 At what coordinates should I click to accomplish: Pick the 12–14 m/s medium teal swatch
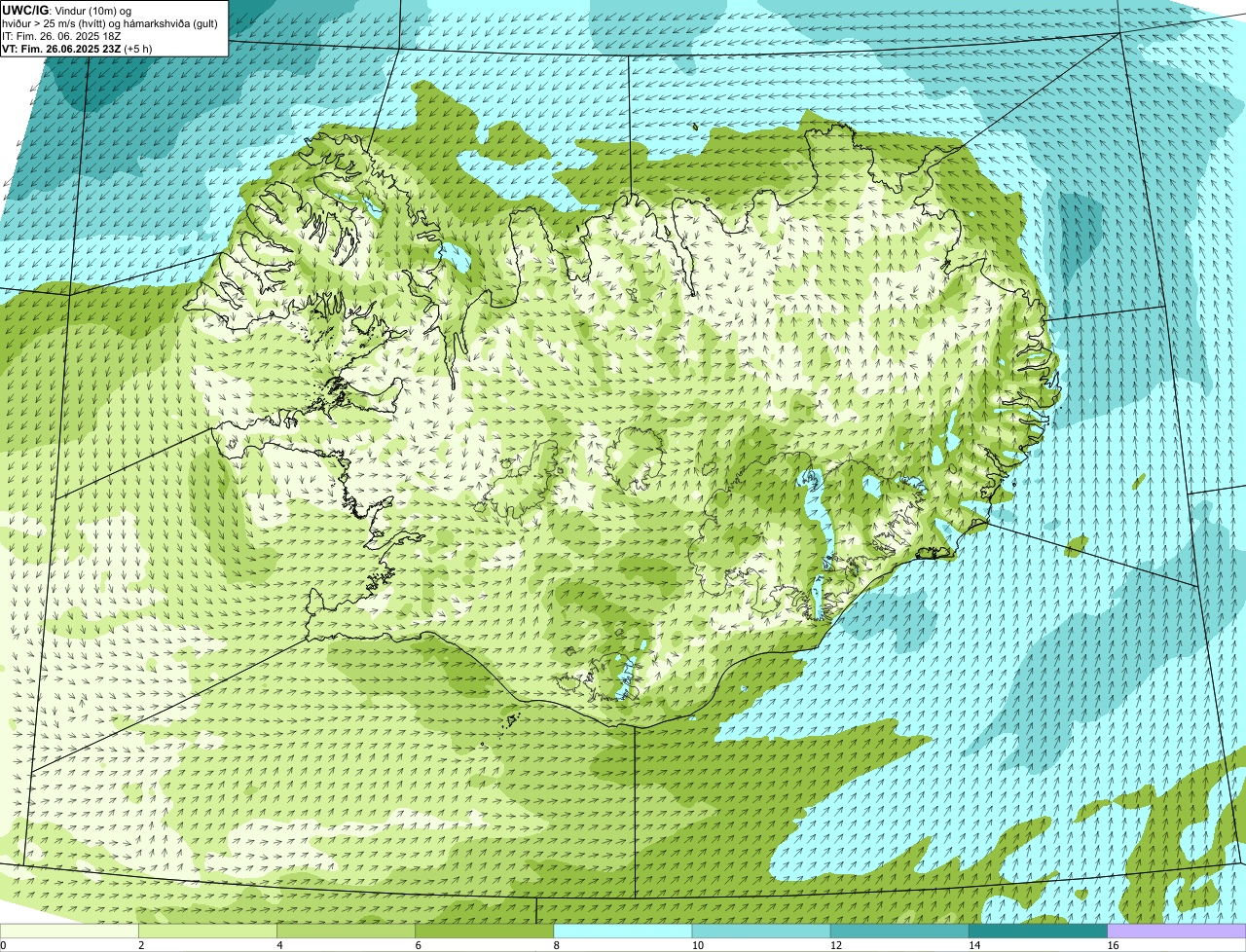[899, 932]
